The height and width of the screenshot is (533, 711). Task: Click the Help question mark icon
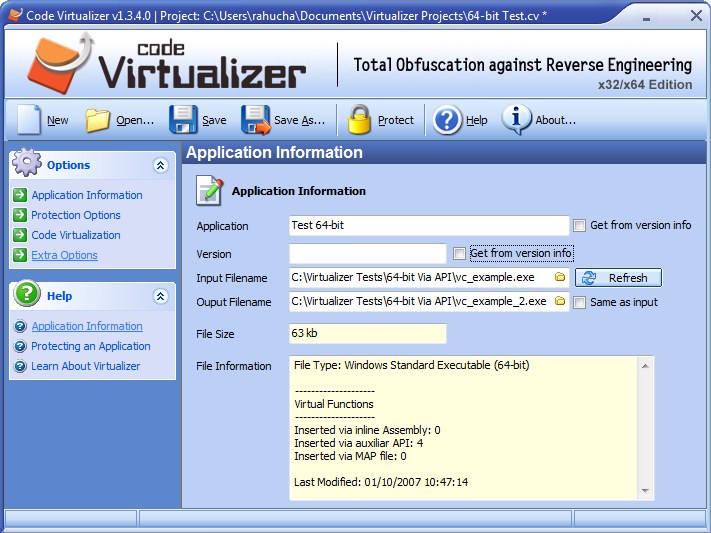coord(447,120)
